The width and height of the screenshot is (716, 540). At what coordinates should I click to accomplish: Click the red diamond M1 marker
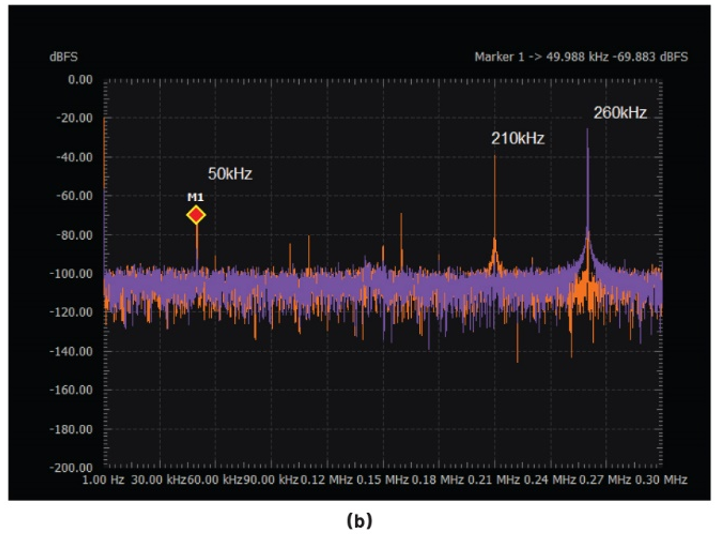point(196,214)
